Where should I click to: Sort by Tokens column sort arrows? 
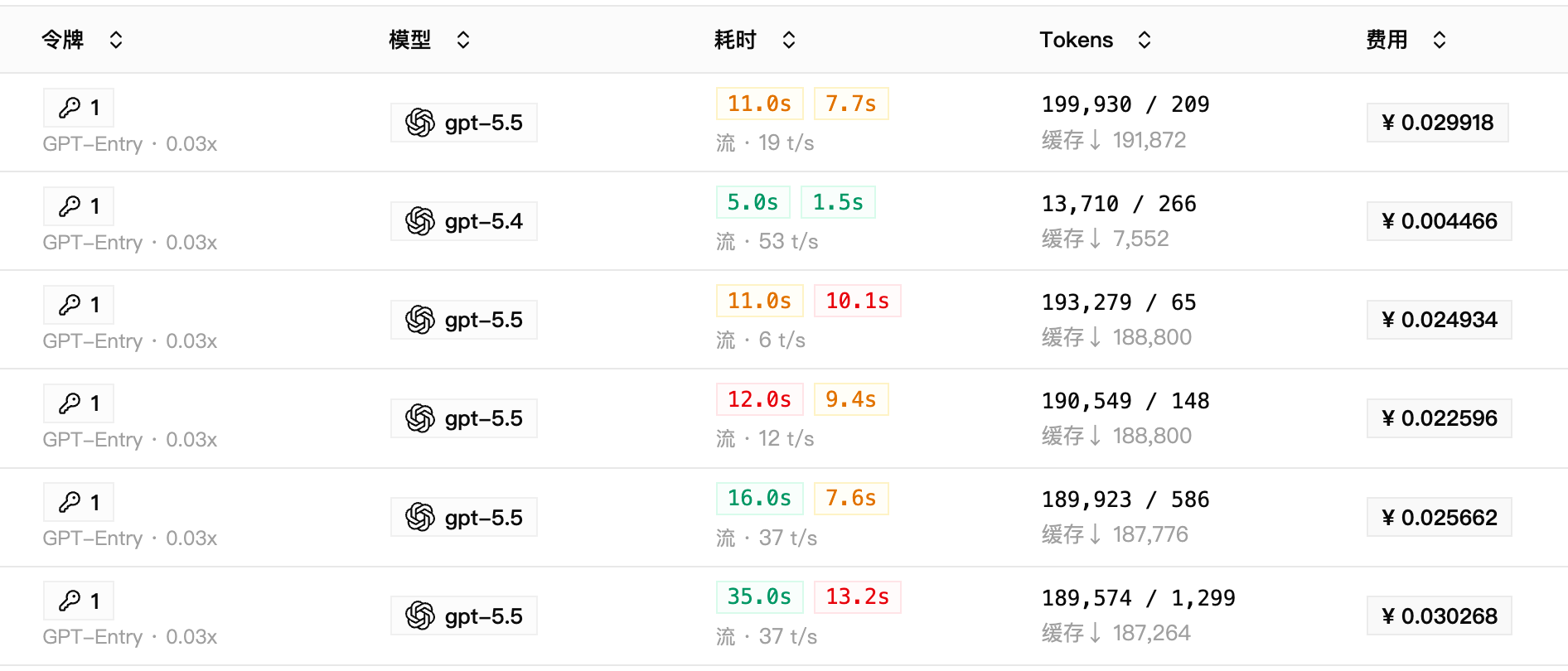tap(1145, 40)
